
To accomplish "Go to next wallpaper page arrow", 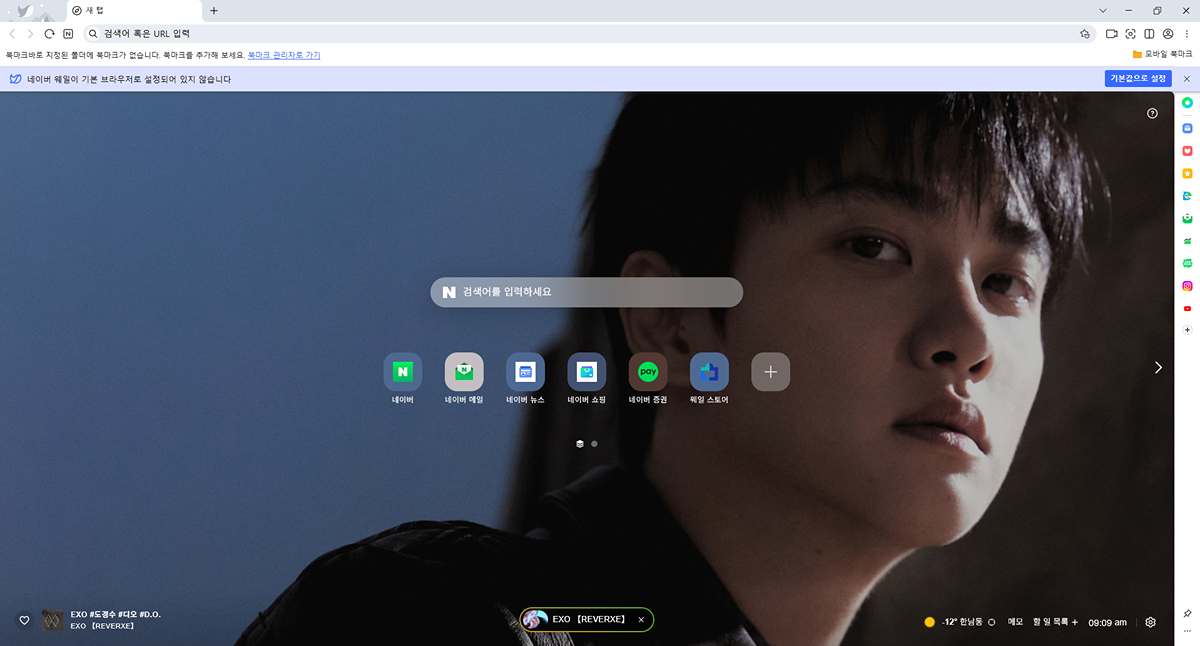I will point(1158,367).
